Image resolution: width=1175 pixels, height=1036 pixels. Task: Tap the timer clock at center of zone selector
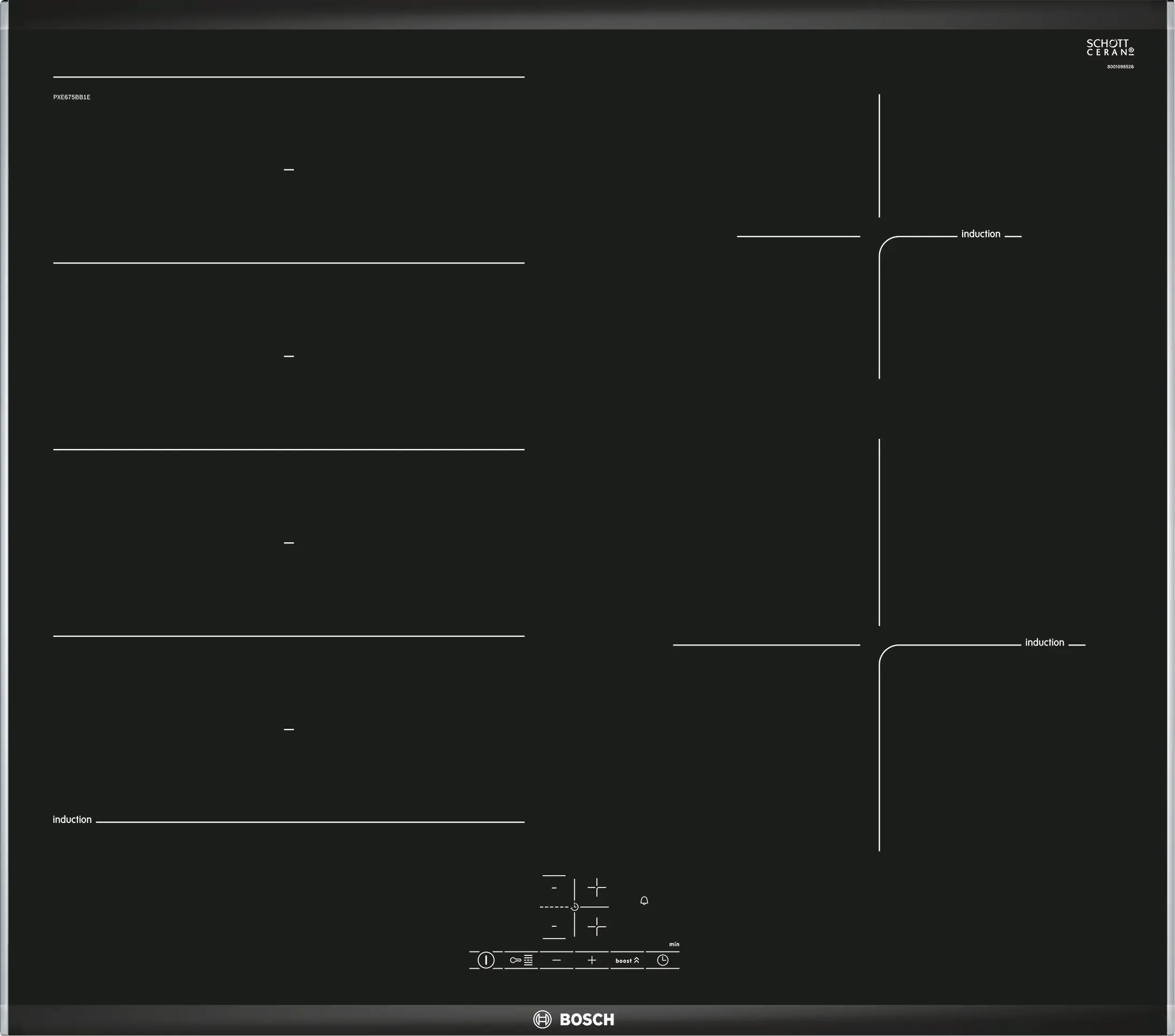tap(574, 907)
